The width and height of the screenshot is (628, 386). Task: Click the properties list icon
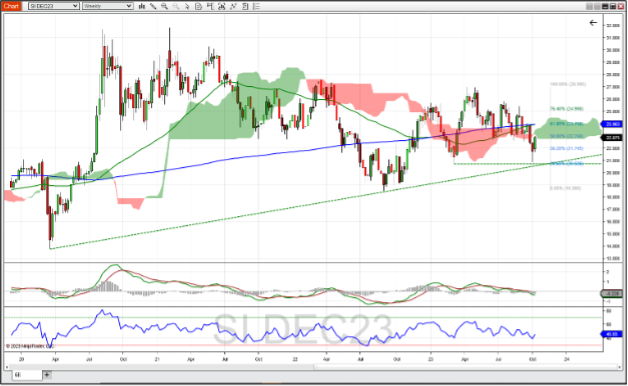point(257,6)
